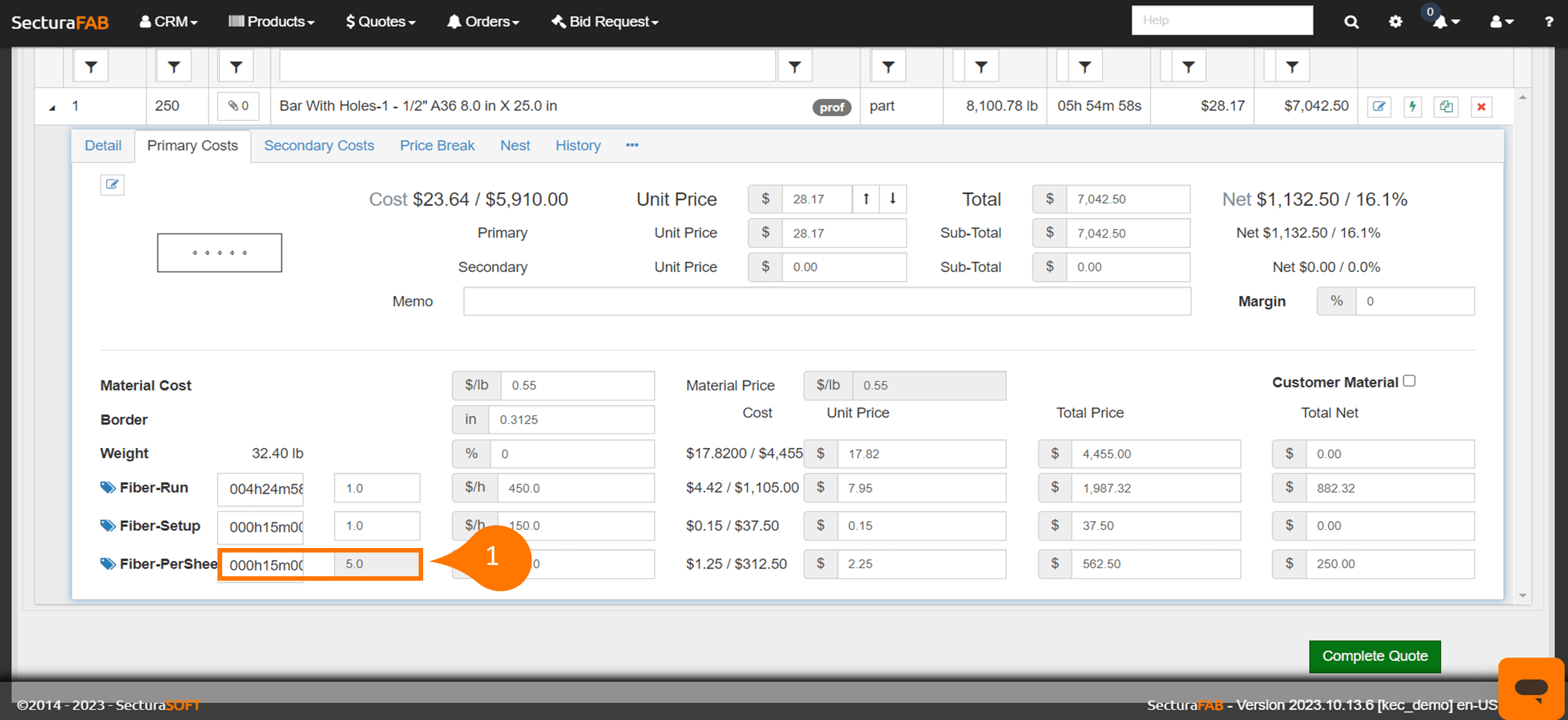Viewport: 1568px width, 720px height.
Task: Open the chat widget in the corner
Action: click(1531, 689)
